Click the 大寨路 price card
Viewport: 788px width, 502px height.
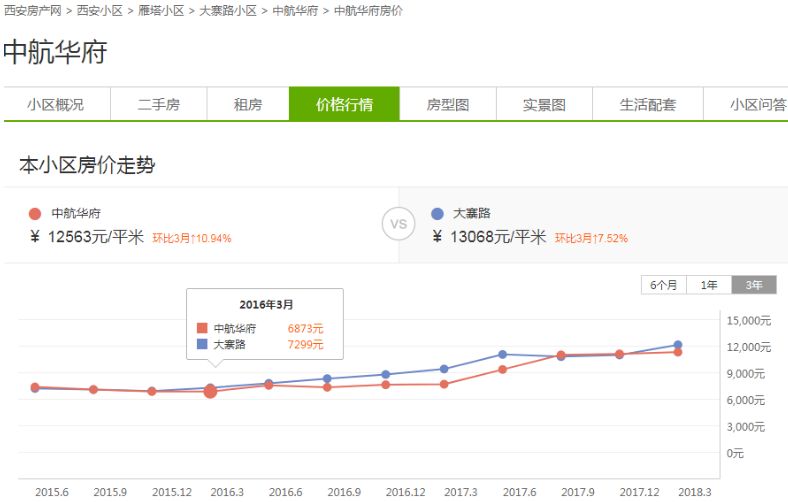[x=594, y=225]
